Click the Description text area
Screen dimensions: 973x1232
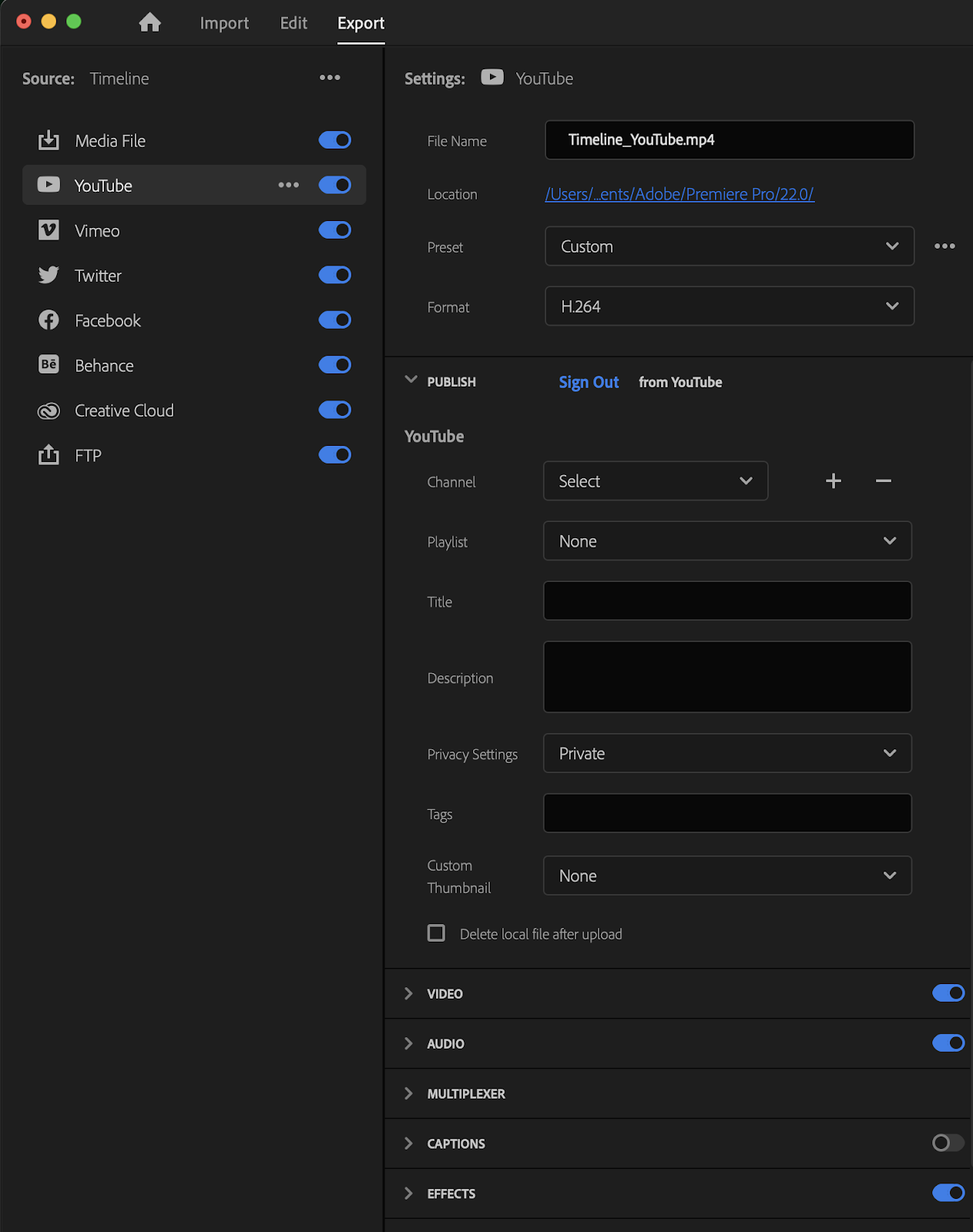point(727,677)
